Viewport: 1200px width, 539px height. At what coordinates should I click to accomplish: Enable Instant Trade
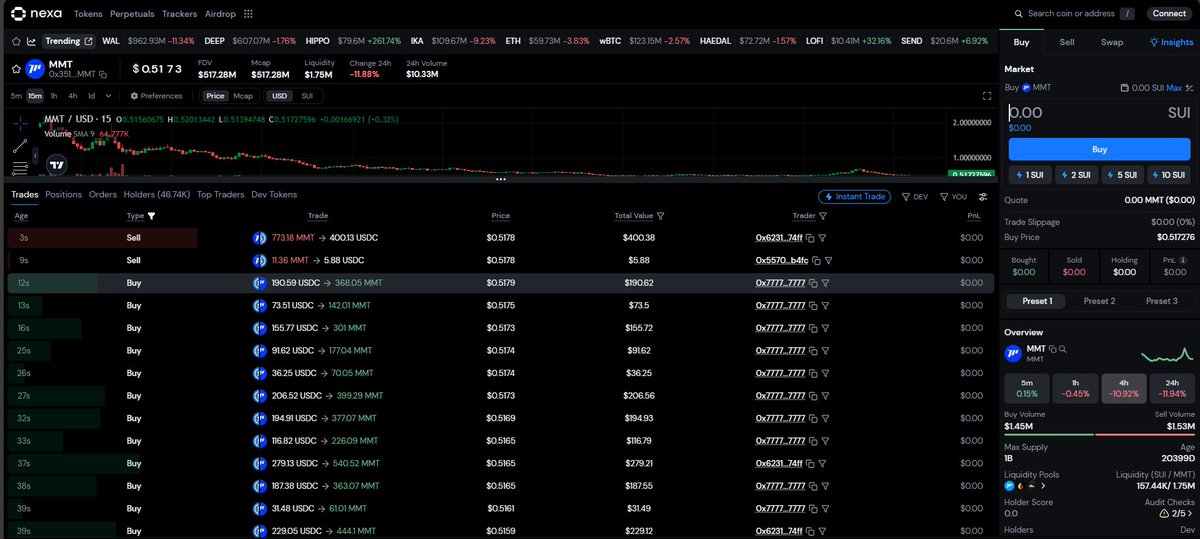coord(854,197)
